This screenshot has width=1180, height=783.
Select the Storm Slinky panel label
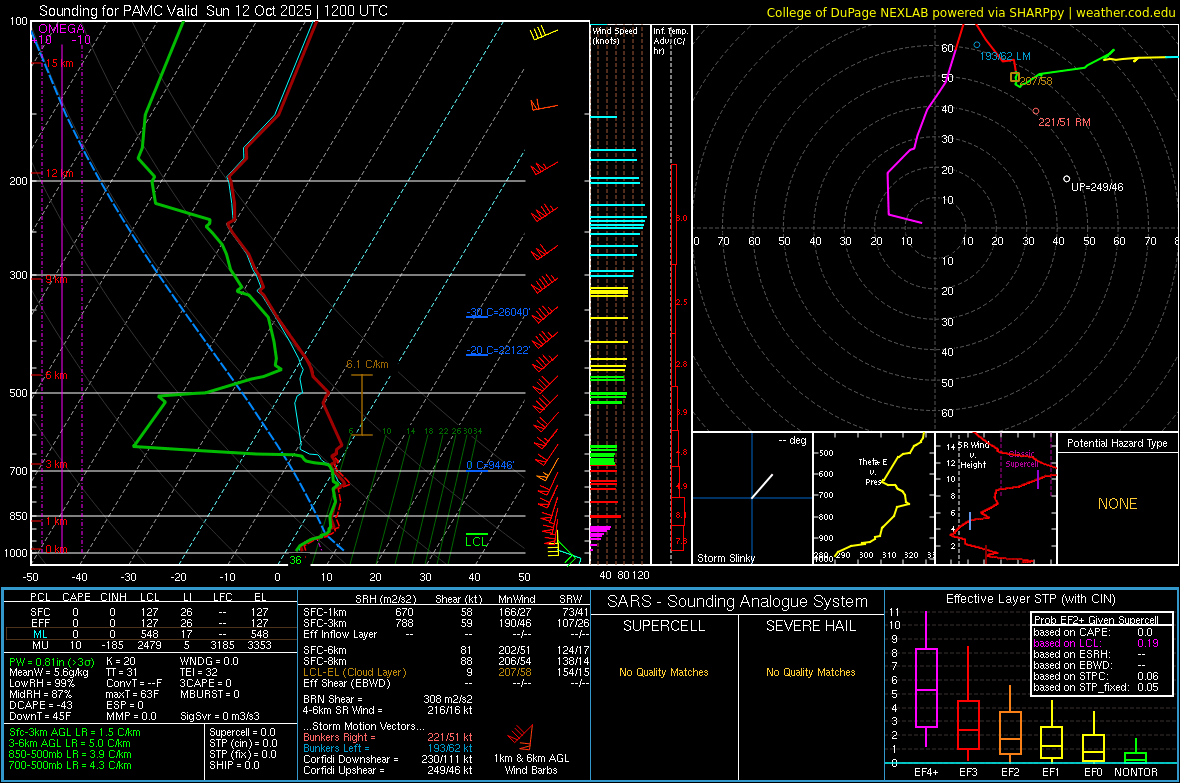click(725, 558)
